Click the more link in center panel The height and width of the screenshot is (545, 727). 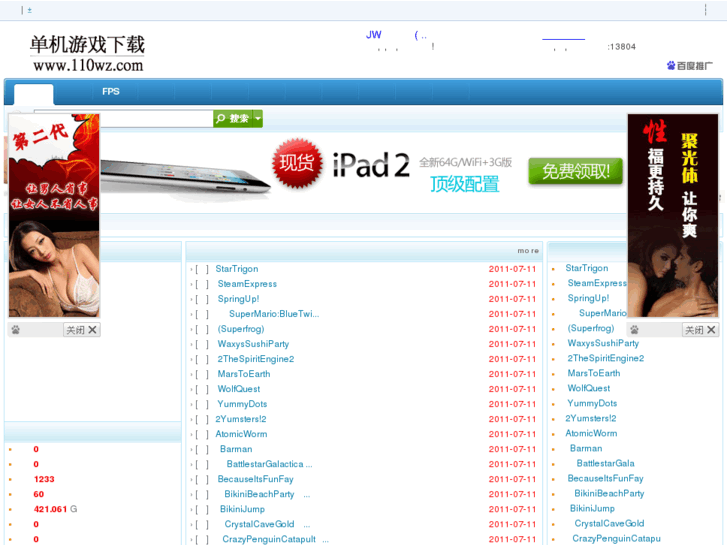click(x=528, y=250)
